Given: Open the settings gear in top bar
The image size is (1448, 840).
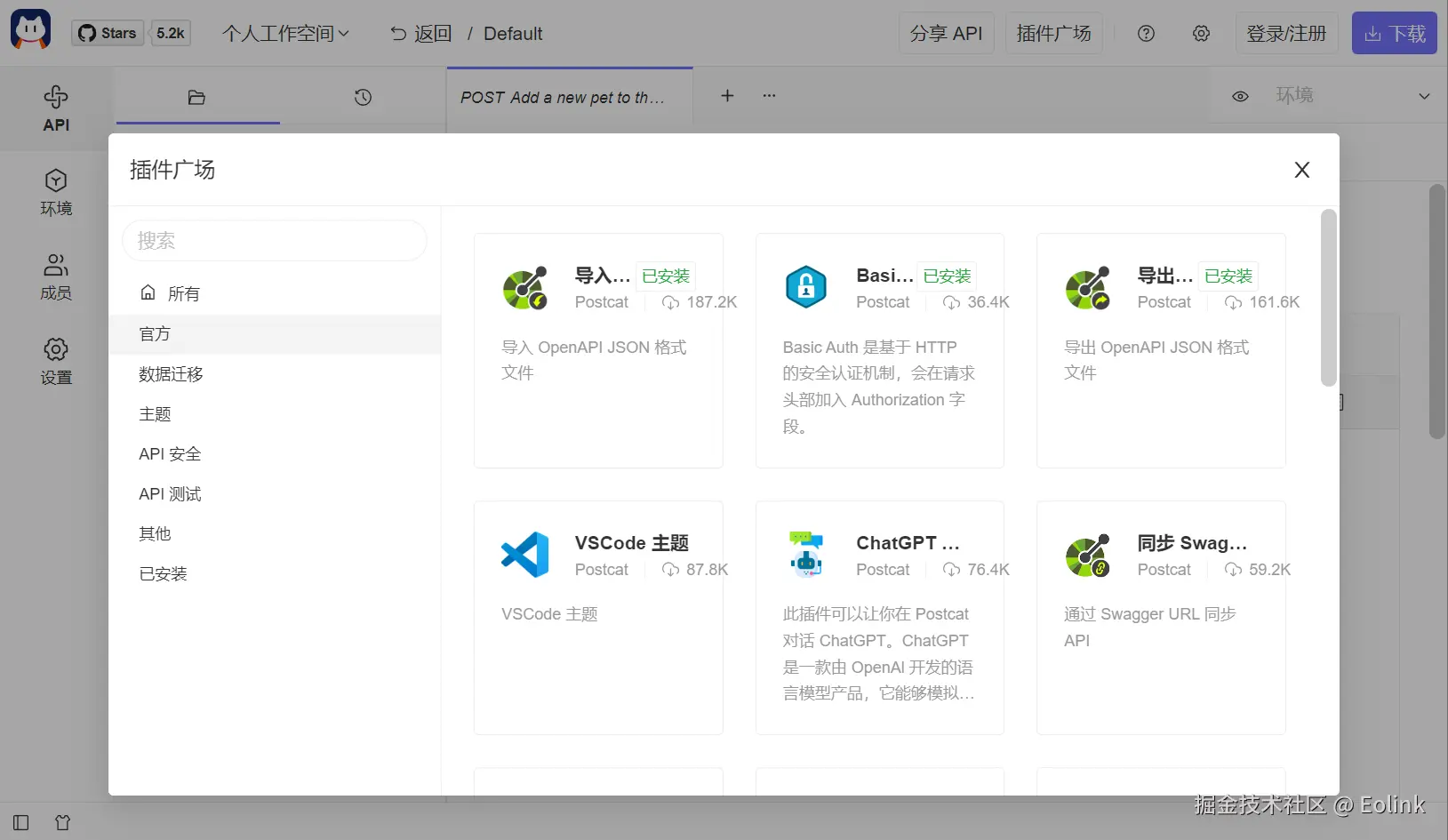Looking at the screenshot, I should [x=1201, y=34].
